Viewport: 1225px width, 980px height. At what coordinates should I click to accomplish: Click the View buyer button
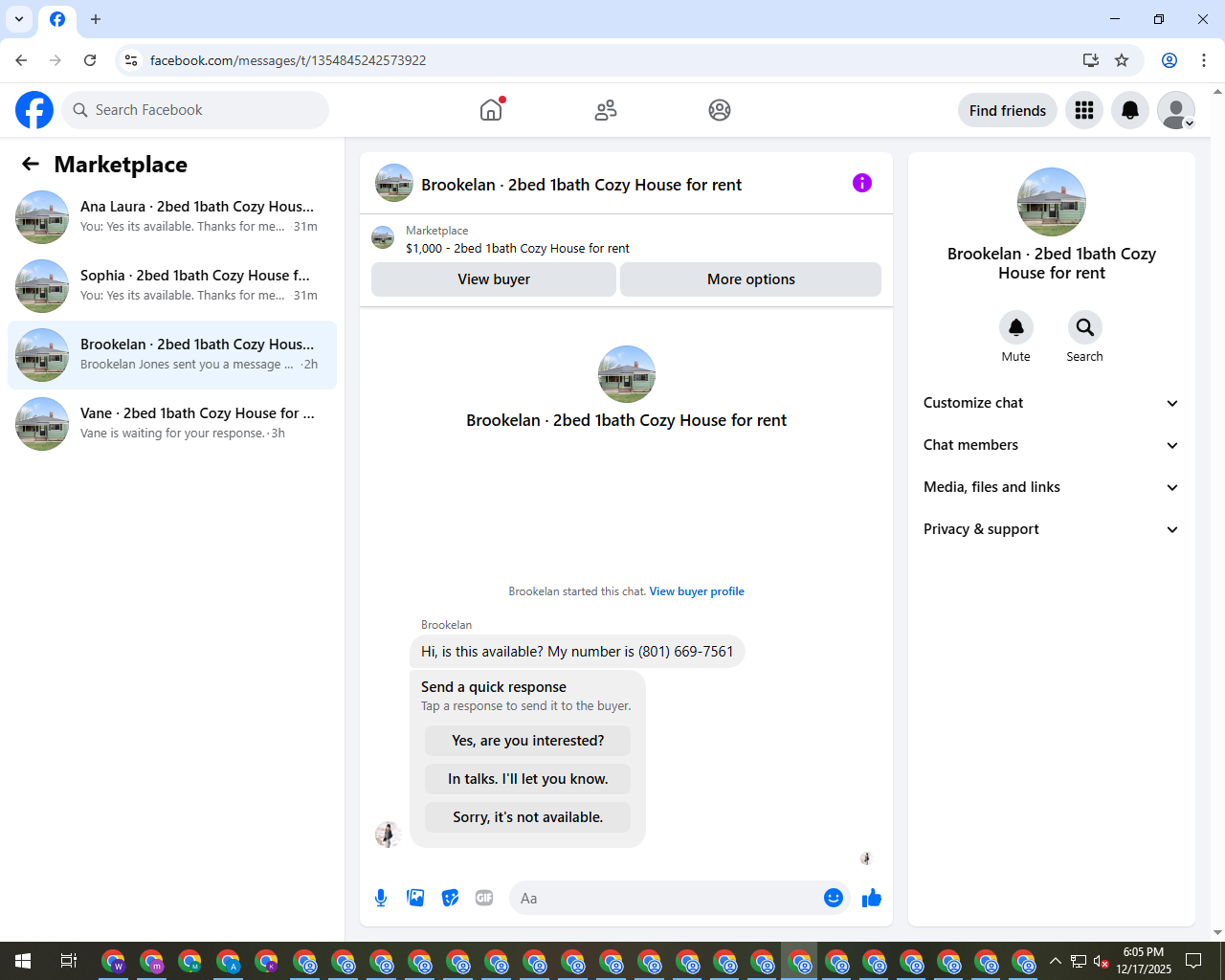click(494, 279)
